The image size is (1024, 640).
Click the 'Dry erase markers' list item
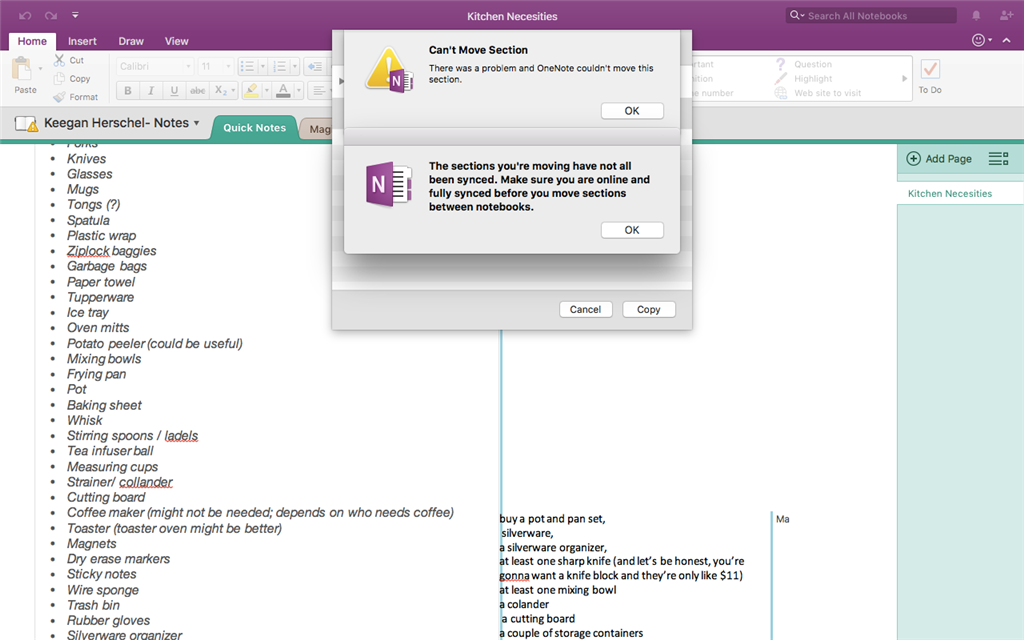pos(118,559)
